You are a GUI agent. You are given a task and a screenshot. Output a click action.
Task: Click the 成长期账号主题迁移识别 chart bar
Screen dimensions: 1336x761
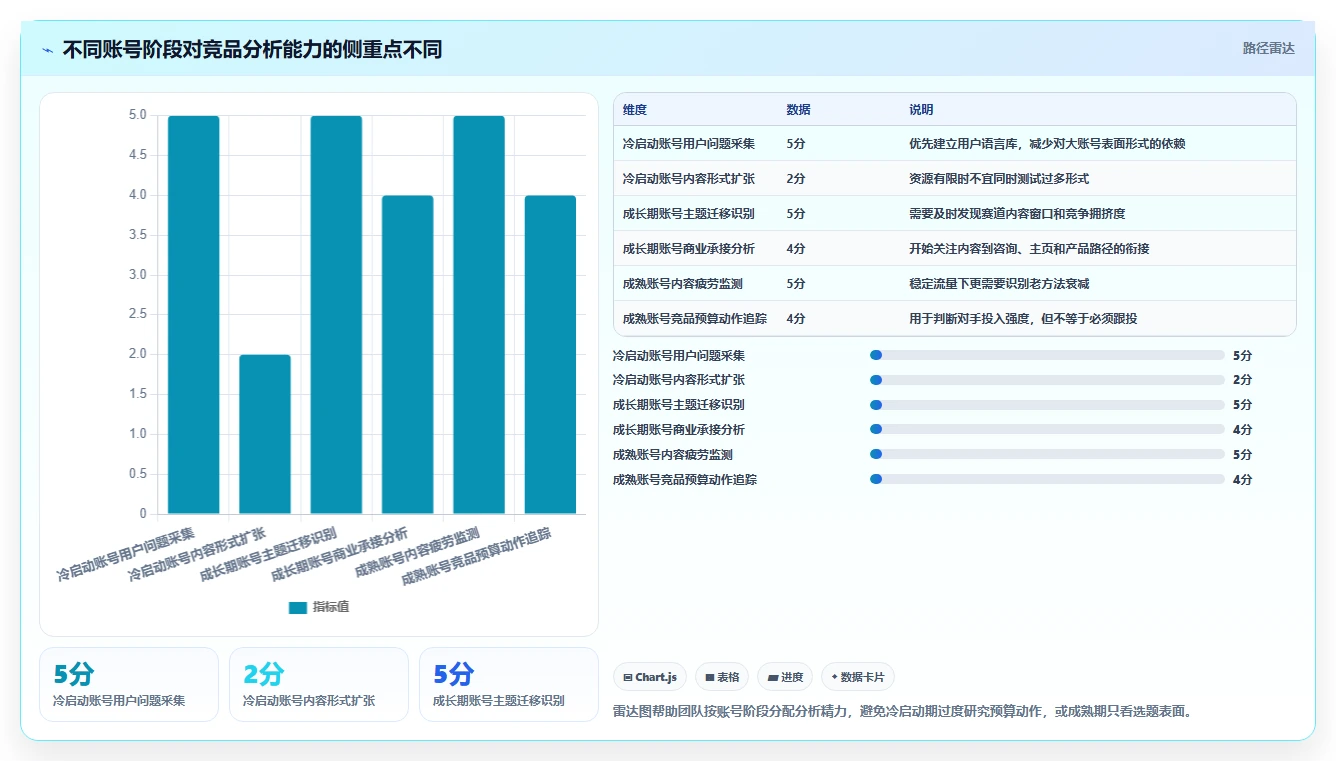pyautogui.click(x=336, y=315)
